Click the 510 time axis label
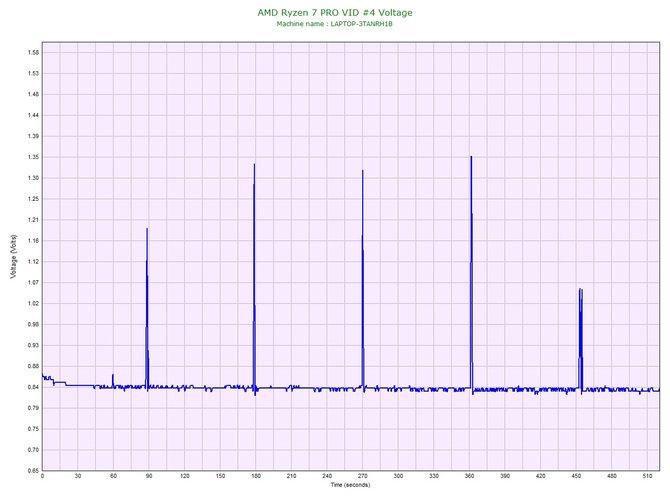 pyautogui.click(x=647, y=476)
